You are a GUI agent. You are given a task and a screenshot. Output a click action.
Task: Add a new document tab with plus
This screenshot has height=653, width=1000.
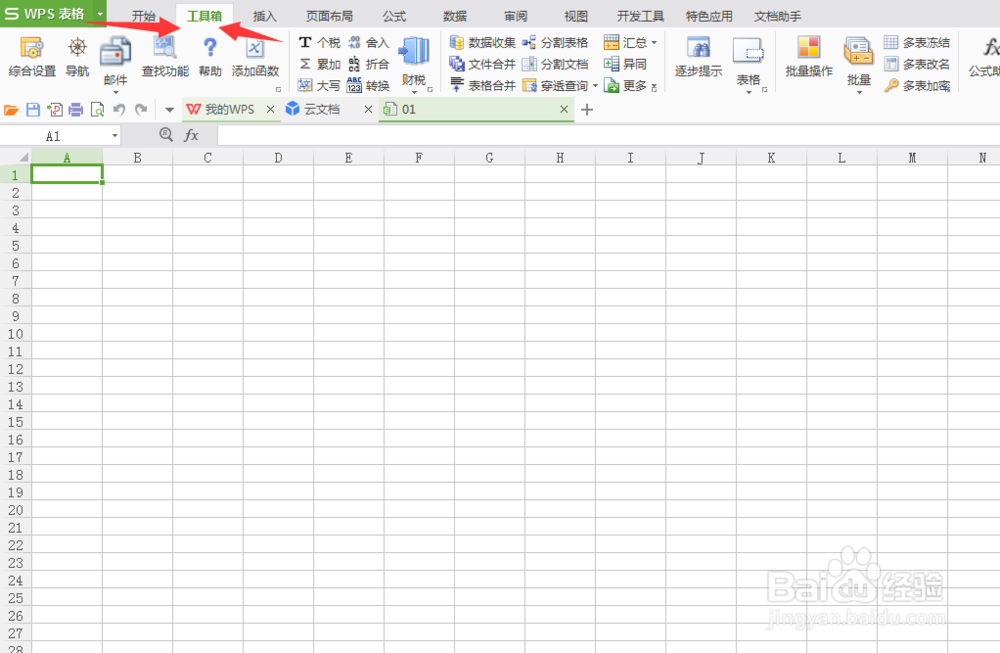click(587, 110)
